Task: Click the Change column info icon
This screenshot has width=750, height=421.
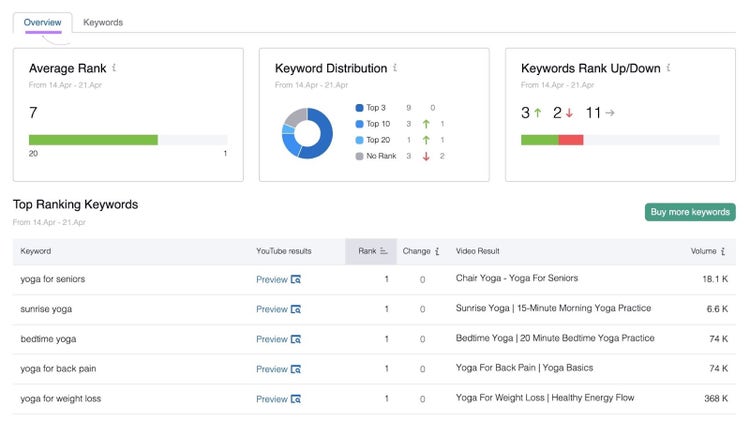Action: (437, 251)
